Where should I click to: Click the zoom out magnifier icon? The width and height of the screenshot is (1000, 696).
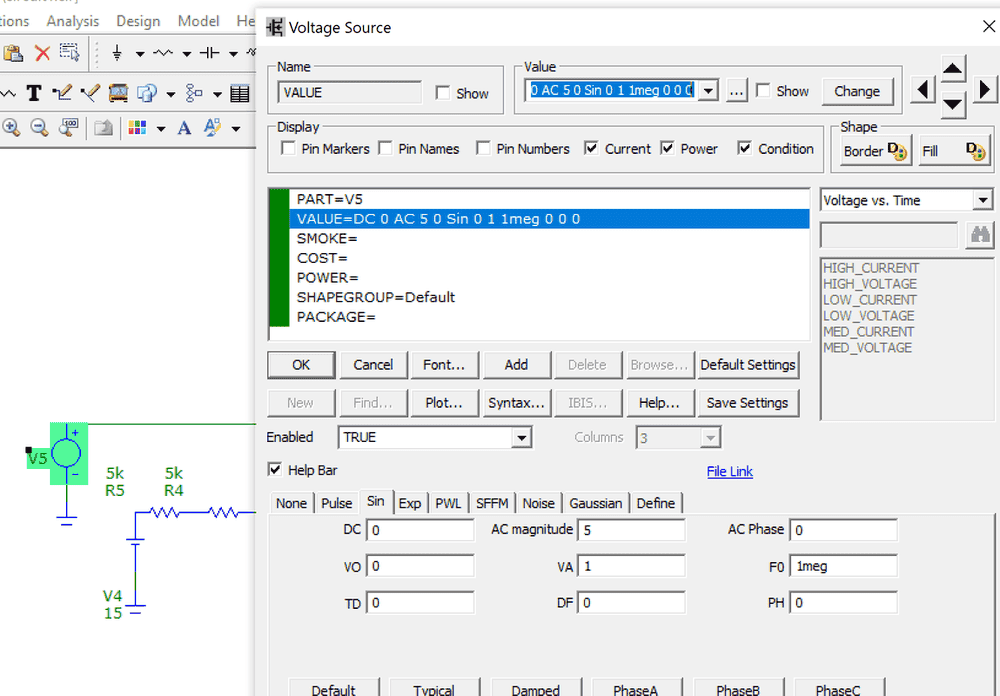click(x=40, y=128)
